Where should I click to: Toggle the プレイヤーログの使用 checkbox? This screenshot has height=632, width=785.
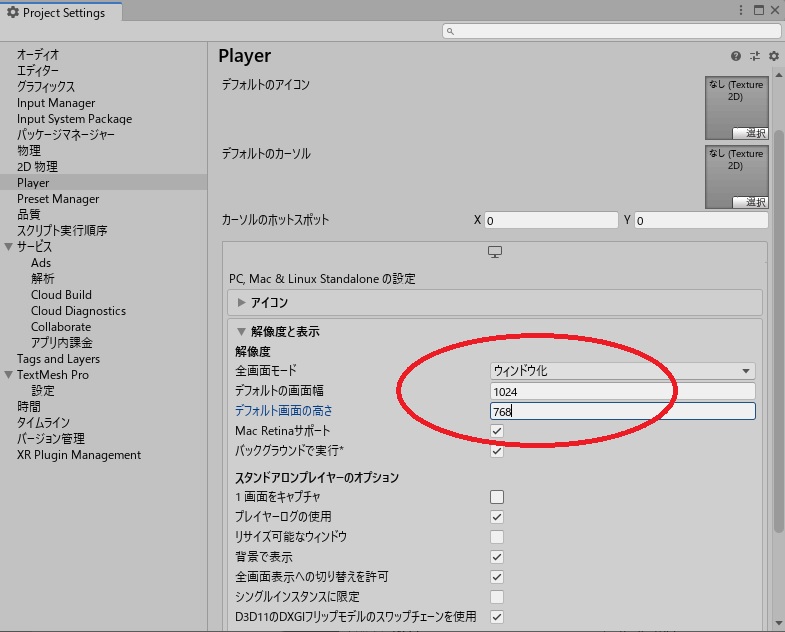497,517
